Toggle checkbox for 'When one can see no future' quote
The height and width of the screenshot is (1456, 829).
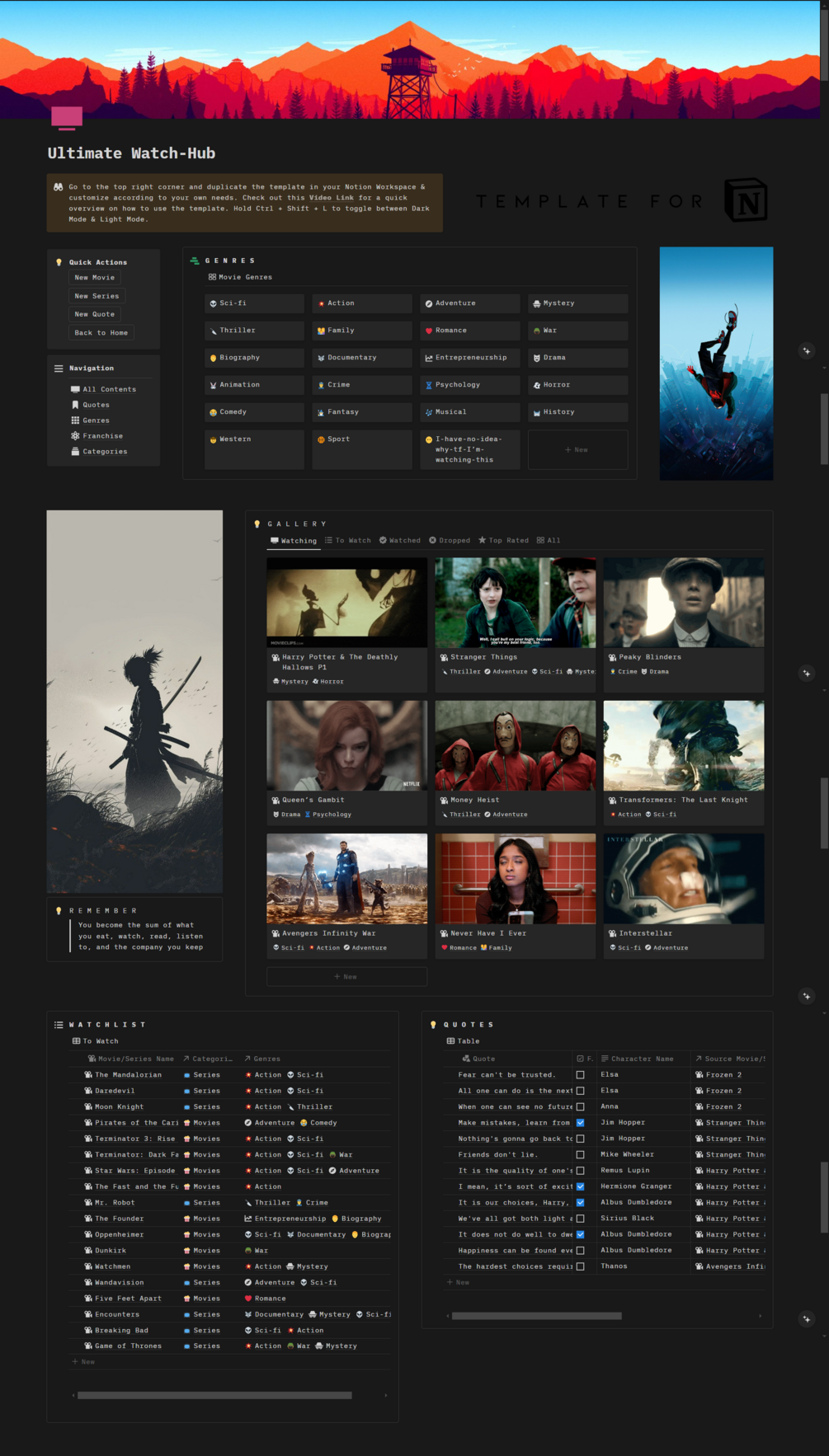coord(580,1107)
